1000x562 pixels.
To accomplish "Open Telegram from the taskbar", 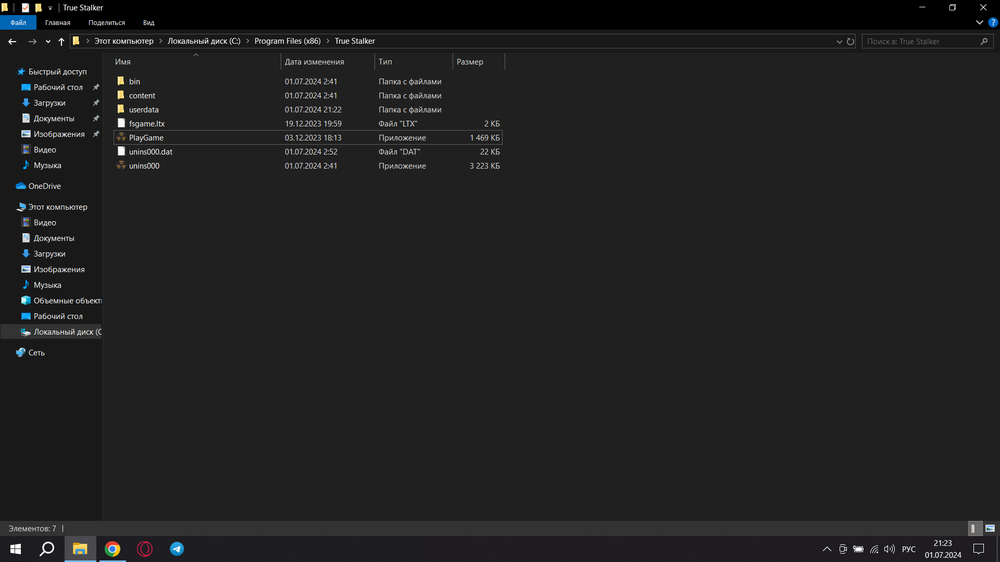I will (x=177, y=549).
